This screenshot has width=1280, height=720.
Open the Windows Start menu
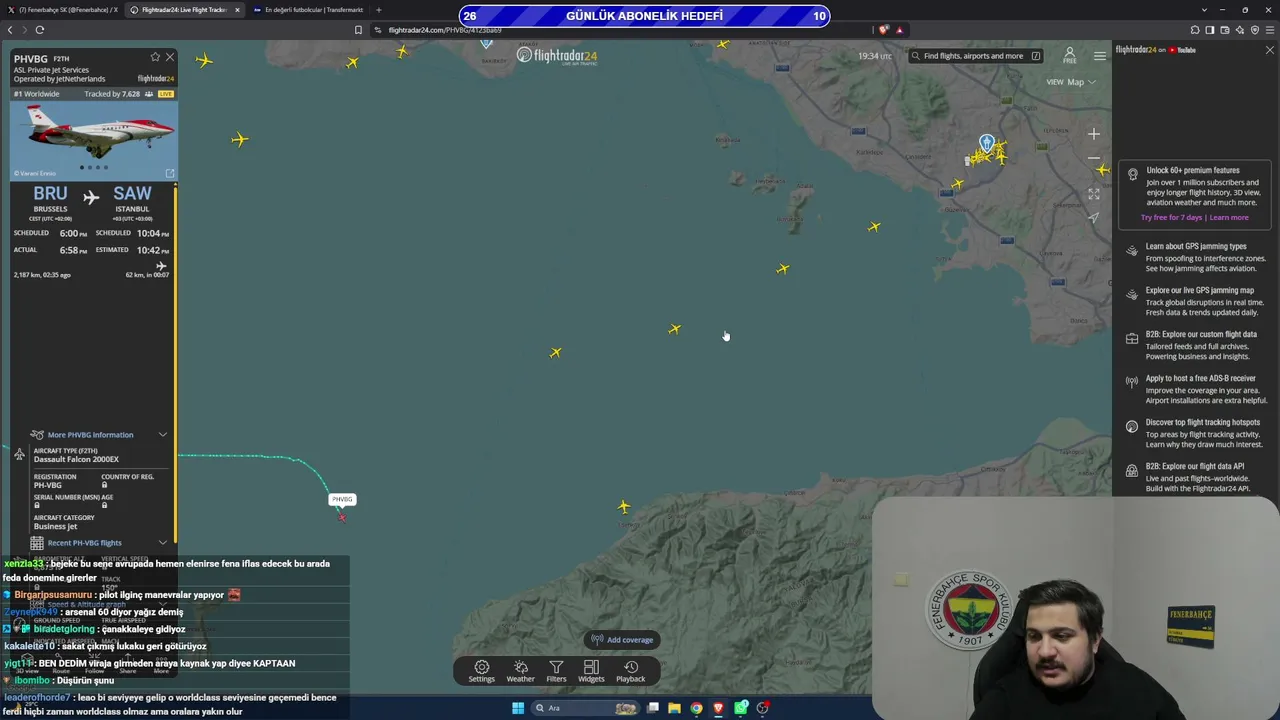[518, 708]
